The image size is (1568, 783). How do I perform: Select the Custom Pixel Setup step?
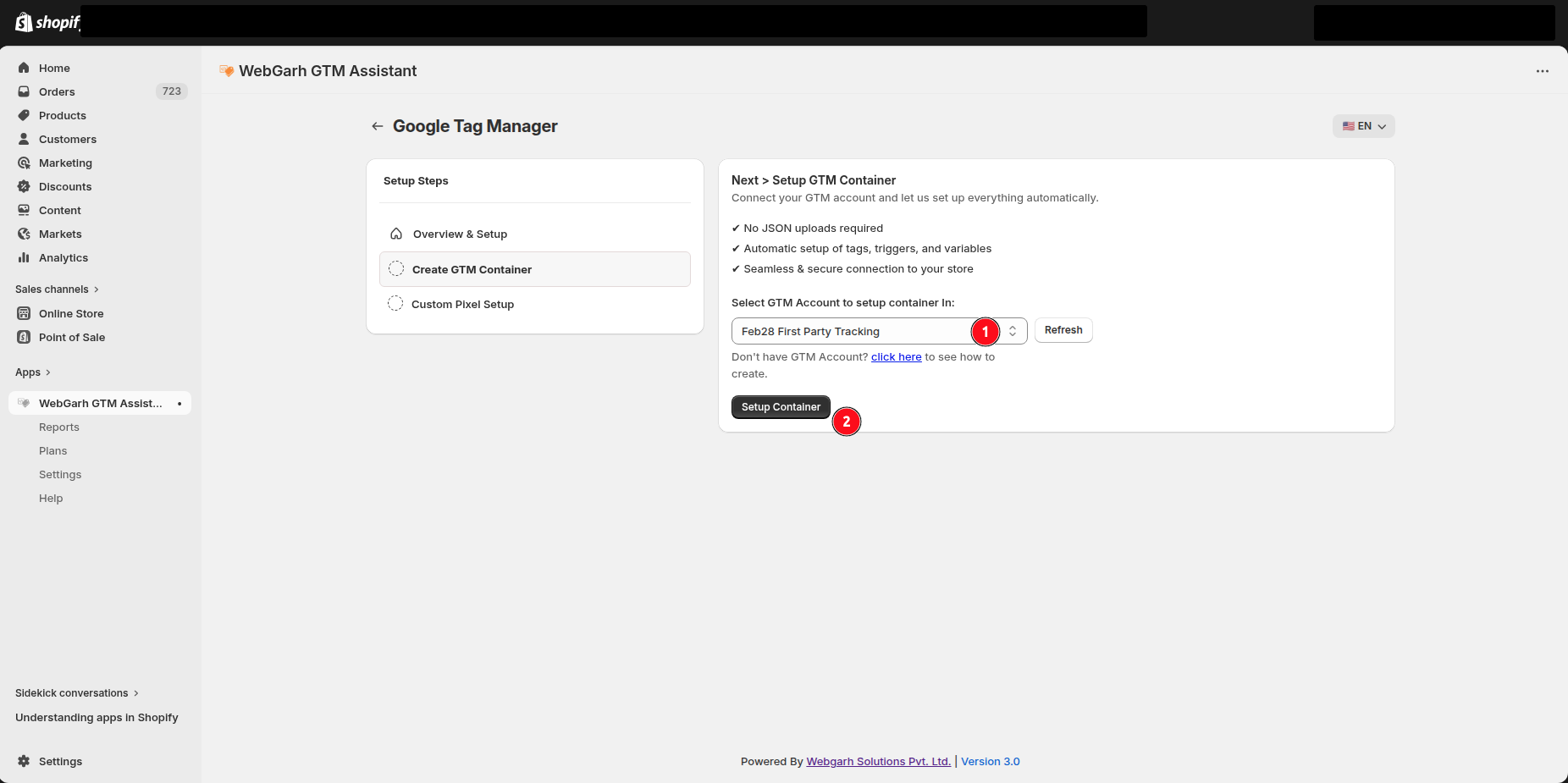click(535, 304)
